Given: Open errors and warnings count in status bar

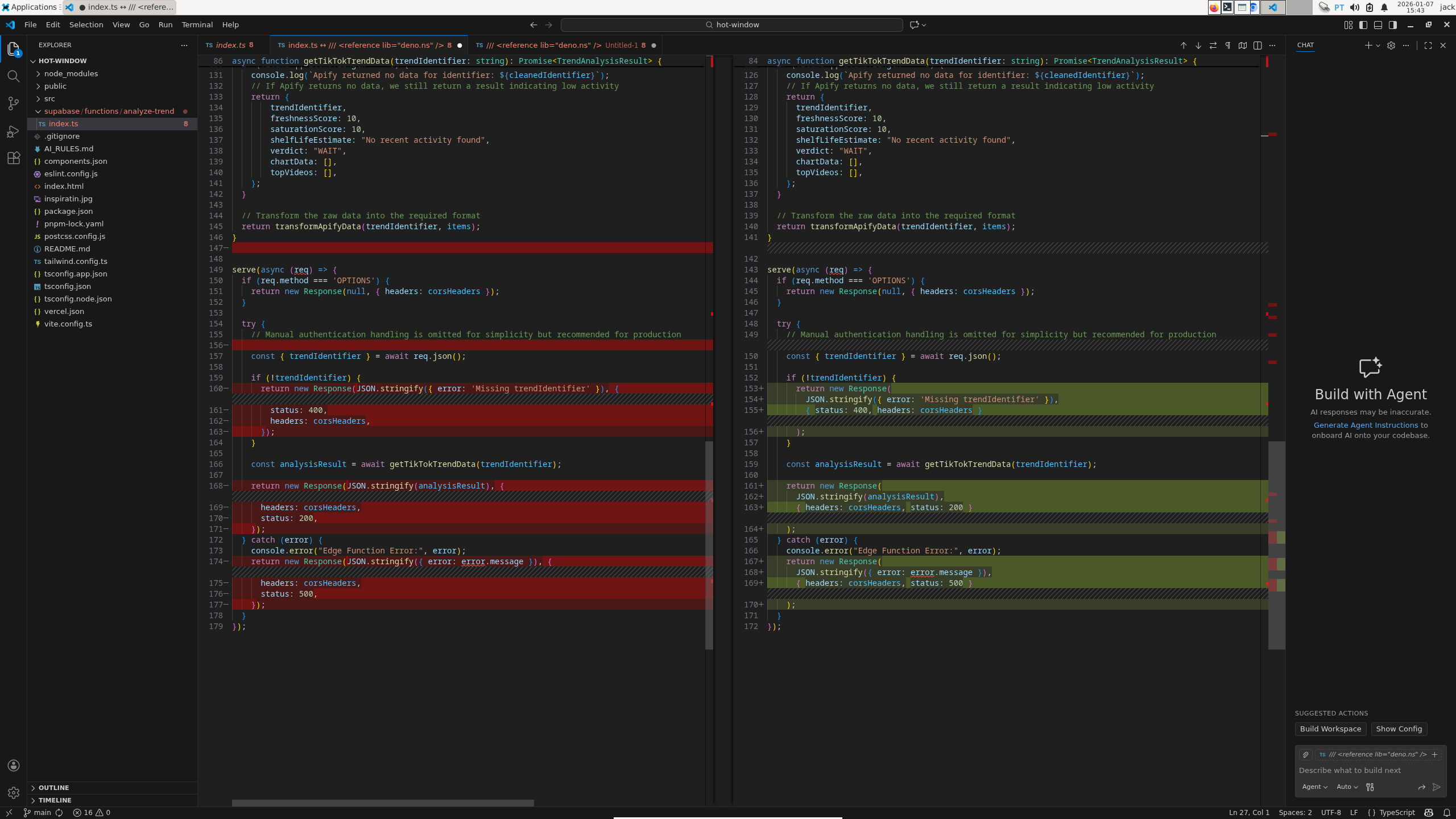Looking at the screenshot, I should pos(92,813).
